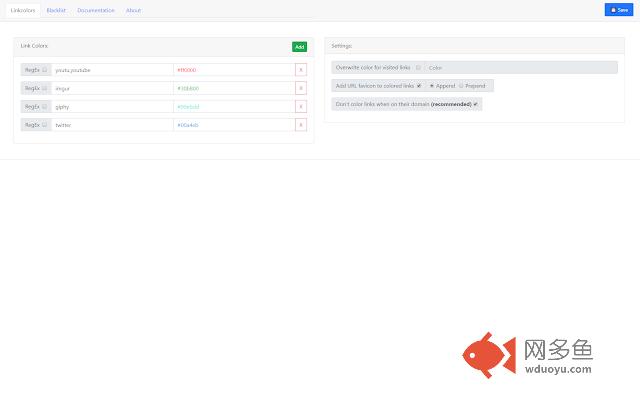Open the Documentation tab
Image resolution: width=640 pixels, height=400 pixels.
pyautogui.click(x=96, y=10)
